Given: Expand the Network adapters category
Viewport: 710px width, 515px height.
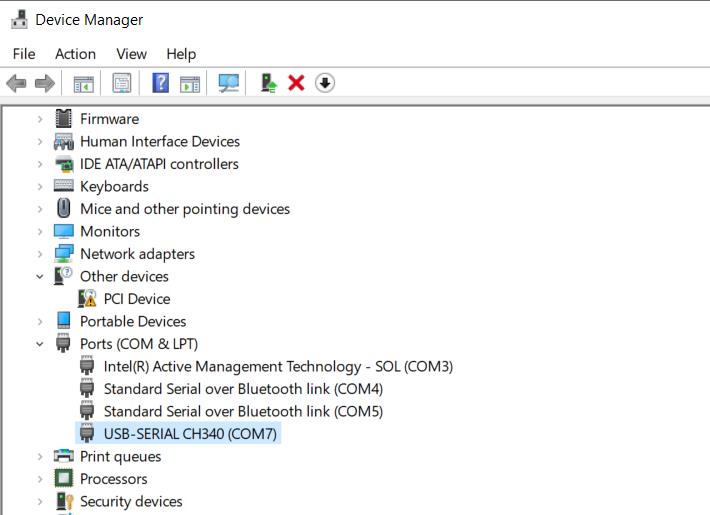Looking at the screenshot, I should pyautogui.click(x=40, y=254).
